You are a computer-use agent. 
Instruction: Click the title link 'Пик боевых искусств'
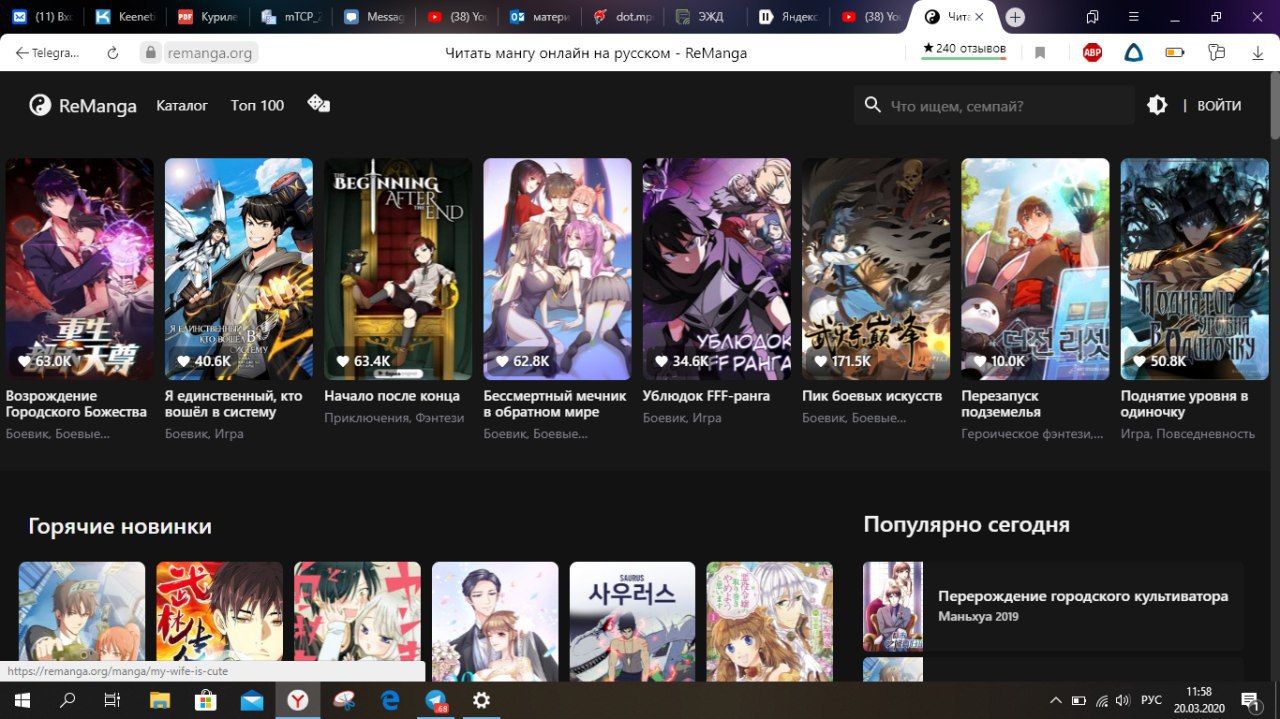click(x=872, y=396)
